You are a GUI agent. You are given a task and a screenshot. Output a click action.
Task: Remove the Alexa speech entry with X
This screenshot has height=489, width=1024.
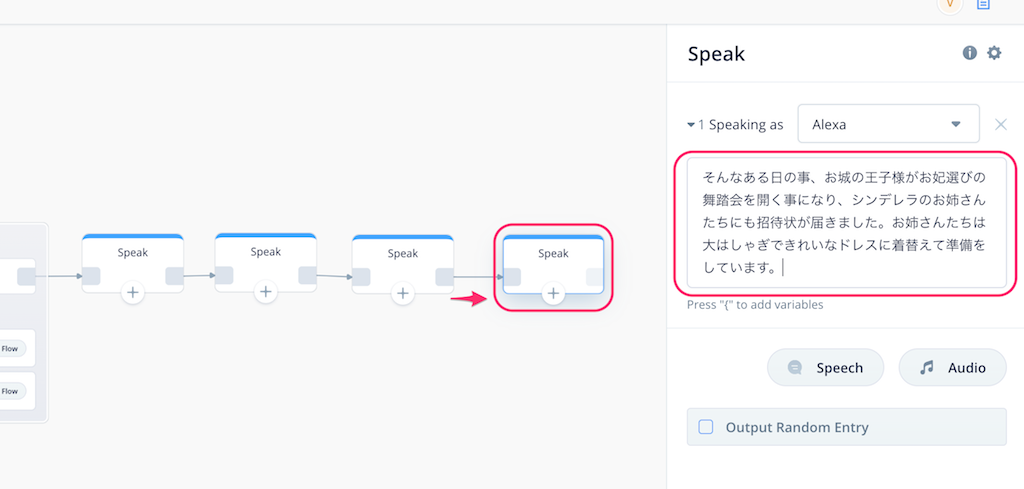1000,124
